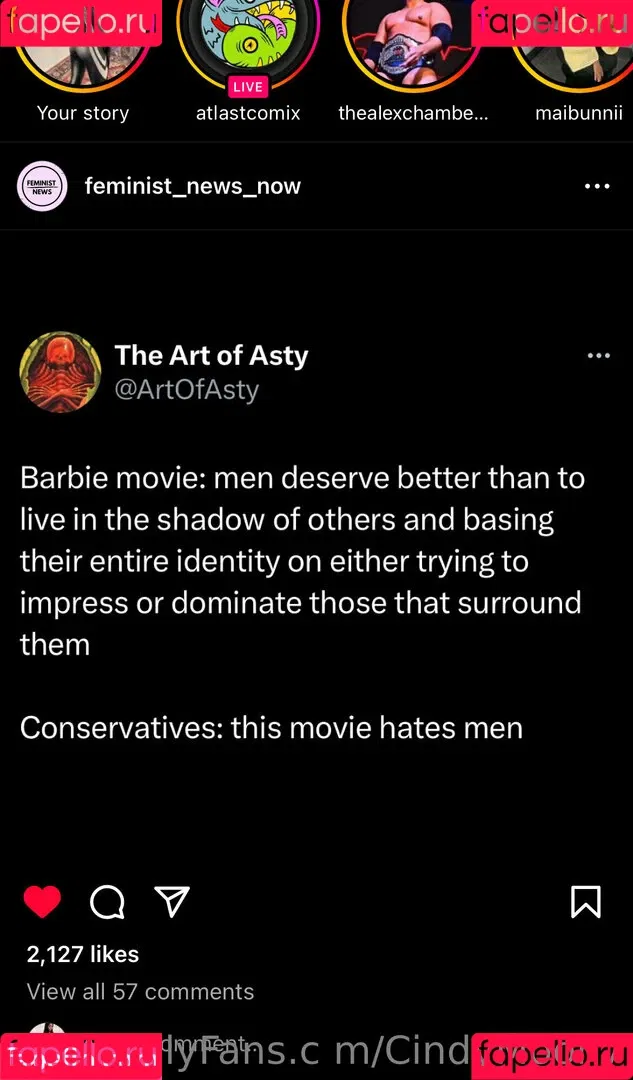The height and width of the screenshot is (1080, 633).
Task: Share post with paper plane icon
Action: pos(172,901)
